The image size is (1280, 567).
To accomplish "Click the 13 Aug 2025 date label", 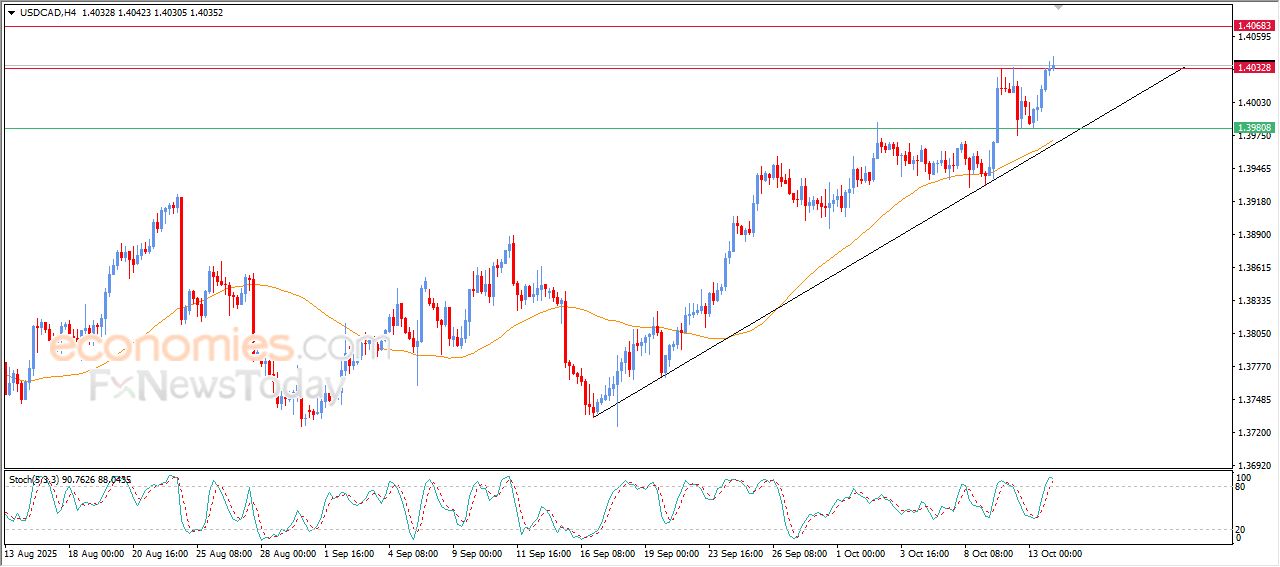I will (31, 553).
